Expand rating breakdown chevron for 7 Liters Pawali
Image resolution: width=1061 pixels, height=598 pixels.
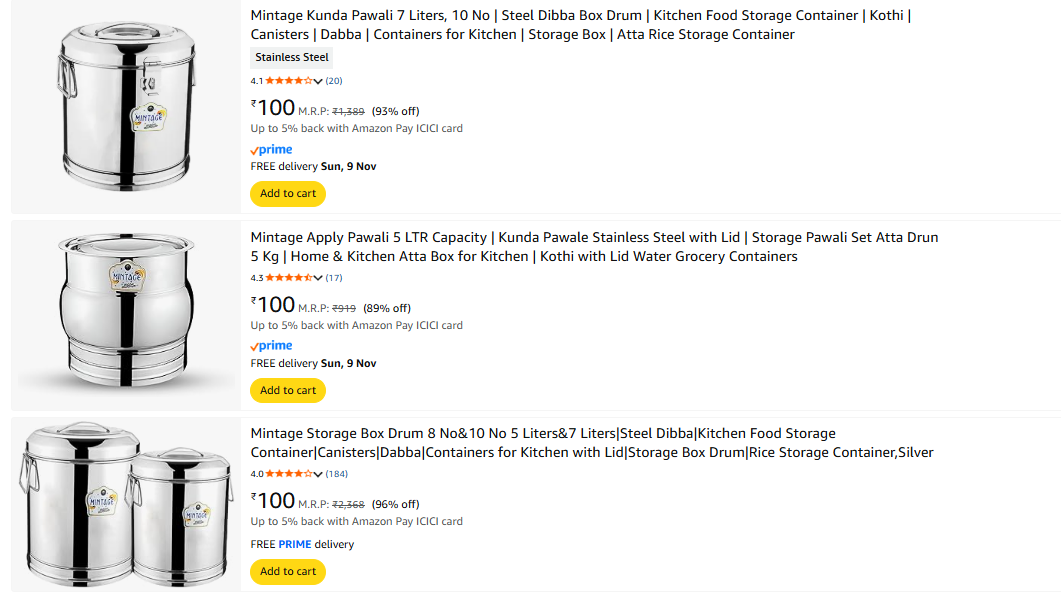coord(318,81)
